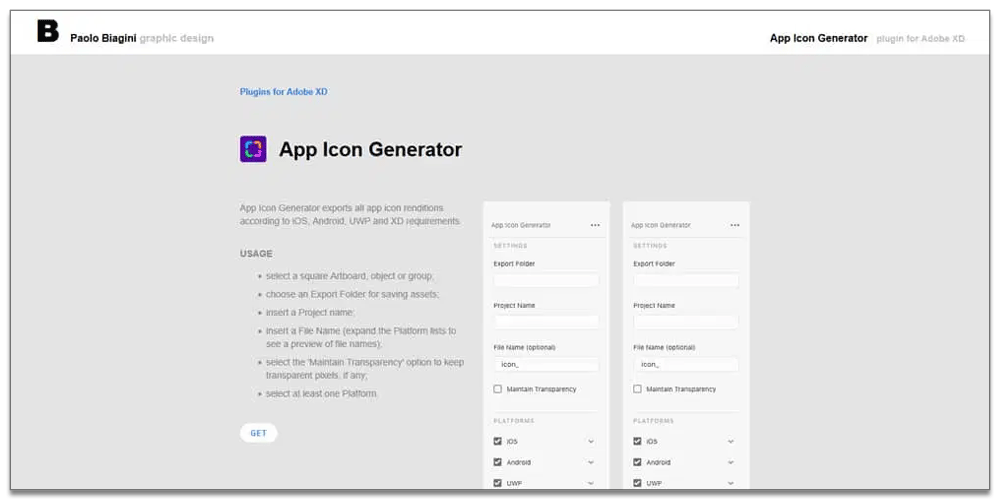The height and width of the screenshot is (500, 1000).
Task: Click 'select a square Artboard' bullet
Action: click(350, 276)
